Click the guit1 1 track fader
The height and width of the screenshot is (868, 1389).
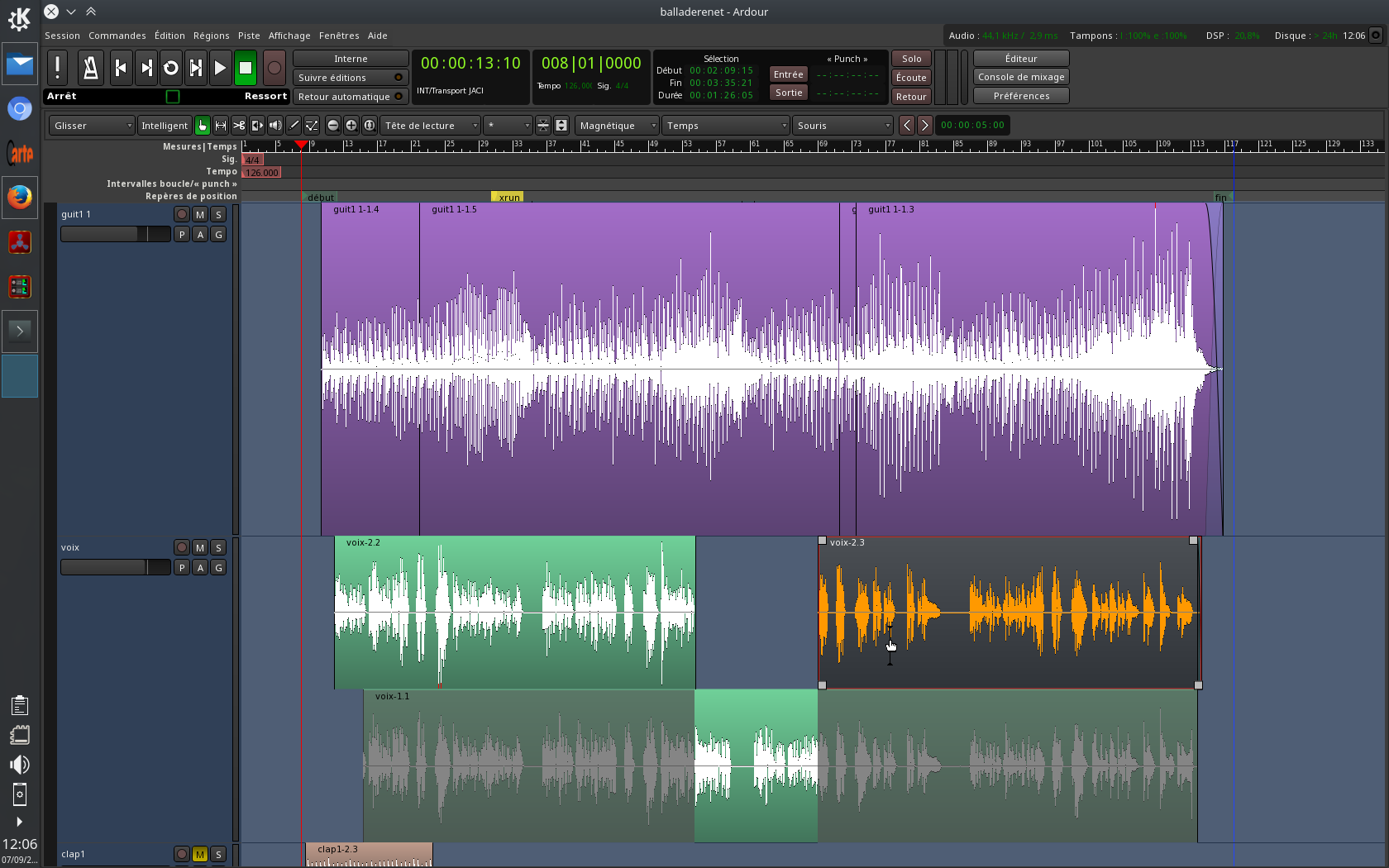coord(115,235)
